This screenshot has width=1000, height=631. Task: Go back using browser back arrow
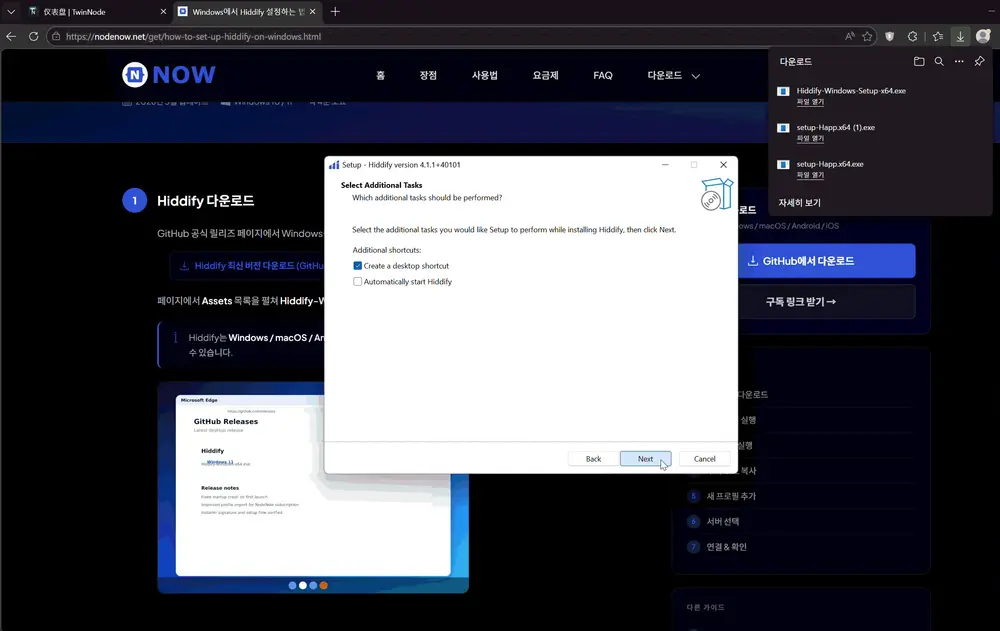click(11, 36)
